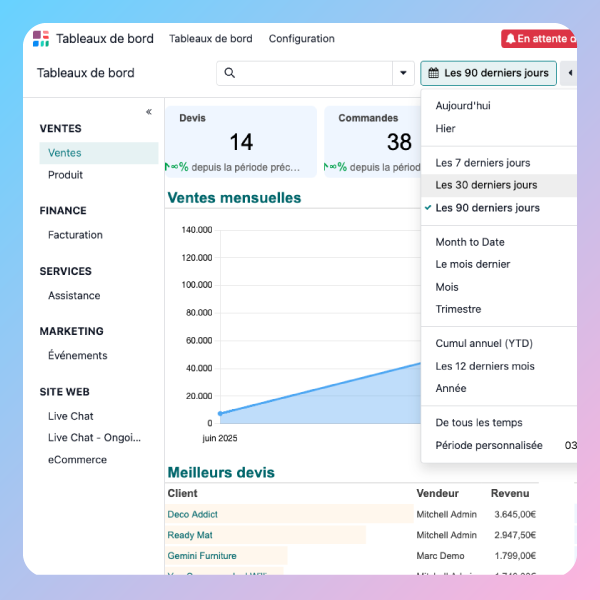600x600 pixels.
Task: Click the red bell notification badge
Action: click(540, 39)
